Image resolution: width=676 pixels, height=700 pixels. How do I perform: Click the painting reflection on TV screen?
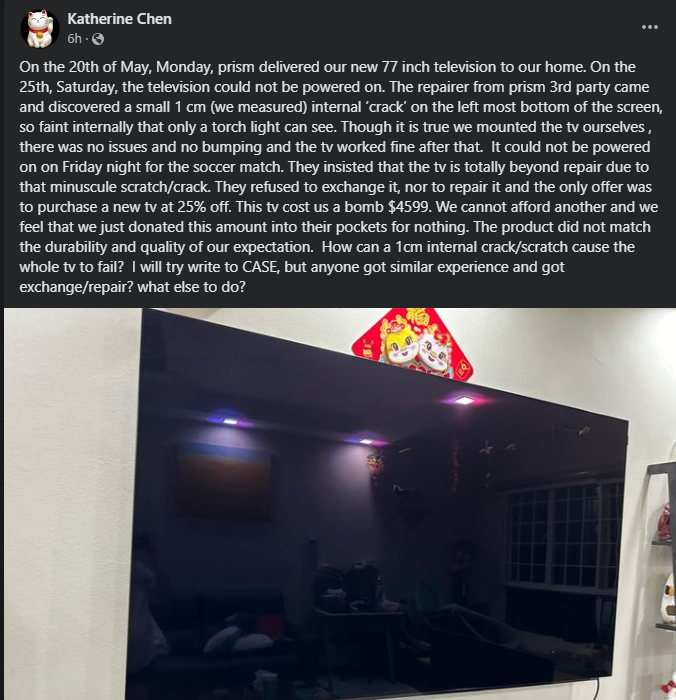225,482
